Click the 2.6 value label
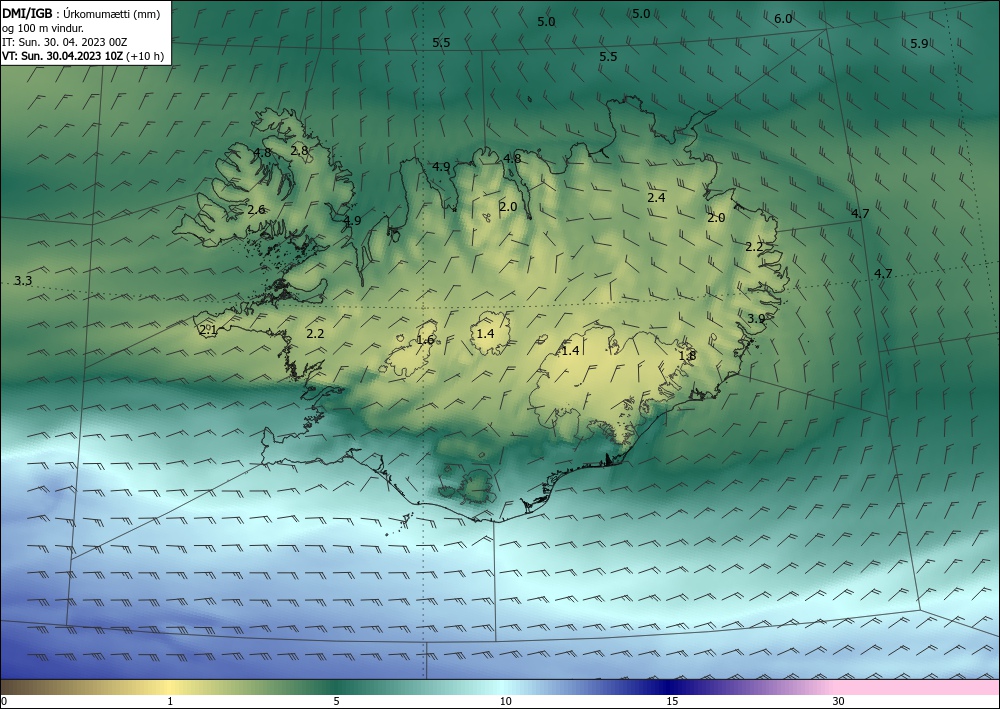The width and height of the screenshot is (1000, 709). [256, 209]
